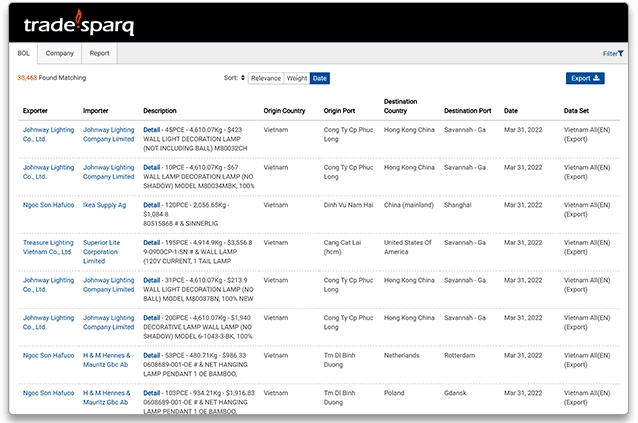Click the Date column header
Viewport: 638px width, 423px height.
point(511,111)
